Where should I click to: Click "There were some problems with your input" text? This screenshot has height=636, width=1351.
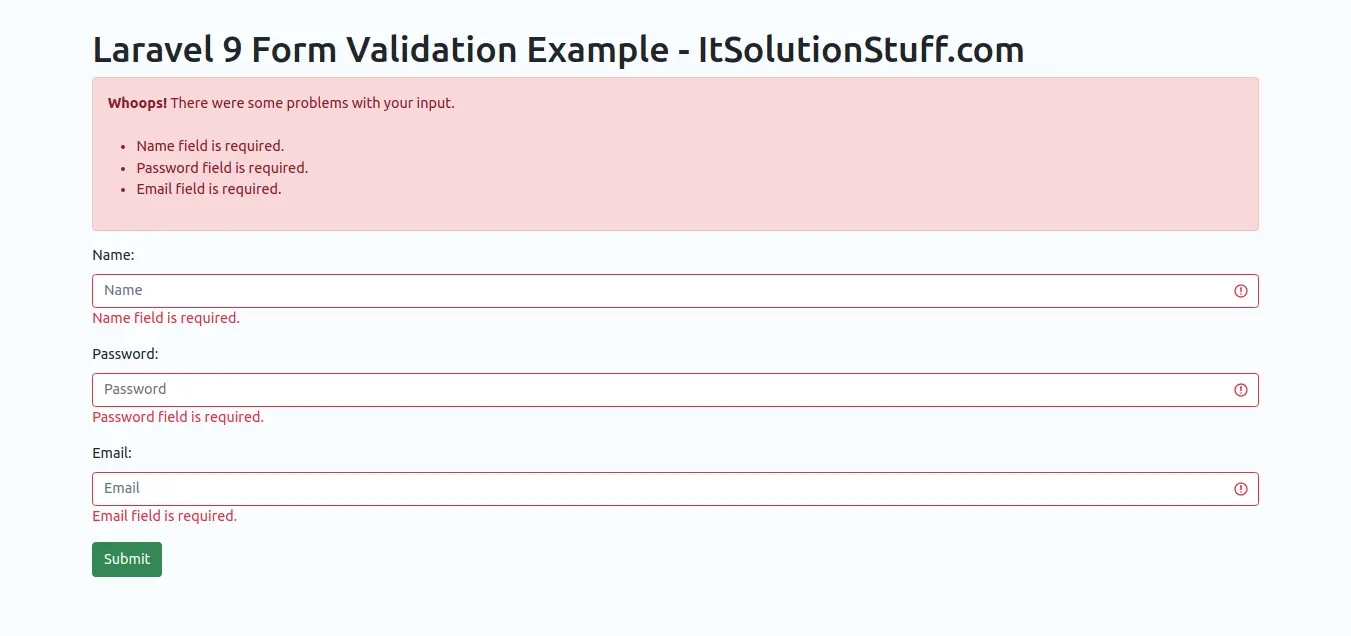tap(313, 103)
